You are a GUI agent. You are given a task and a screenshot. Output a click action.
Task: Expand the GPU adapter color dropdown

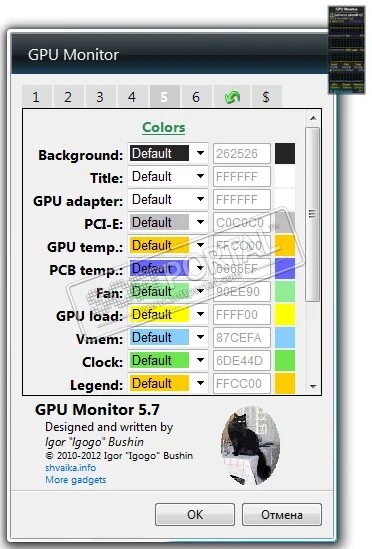[x=168, y=200]
